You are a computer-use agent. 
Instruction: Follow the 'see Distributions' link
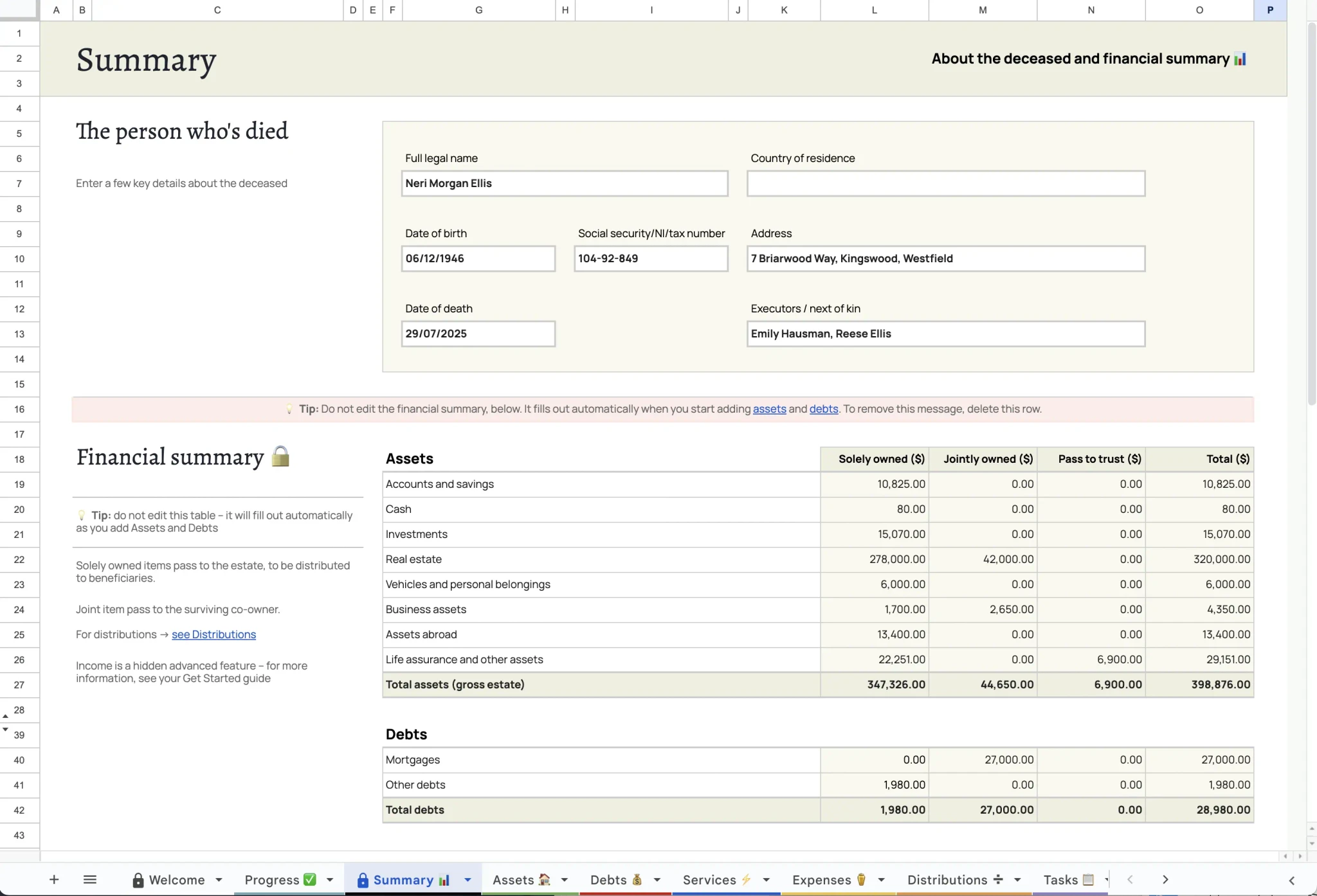[213, 634]
